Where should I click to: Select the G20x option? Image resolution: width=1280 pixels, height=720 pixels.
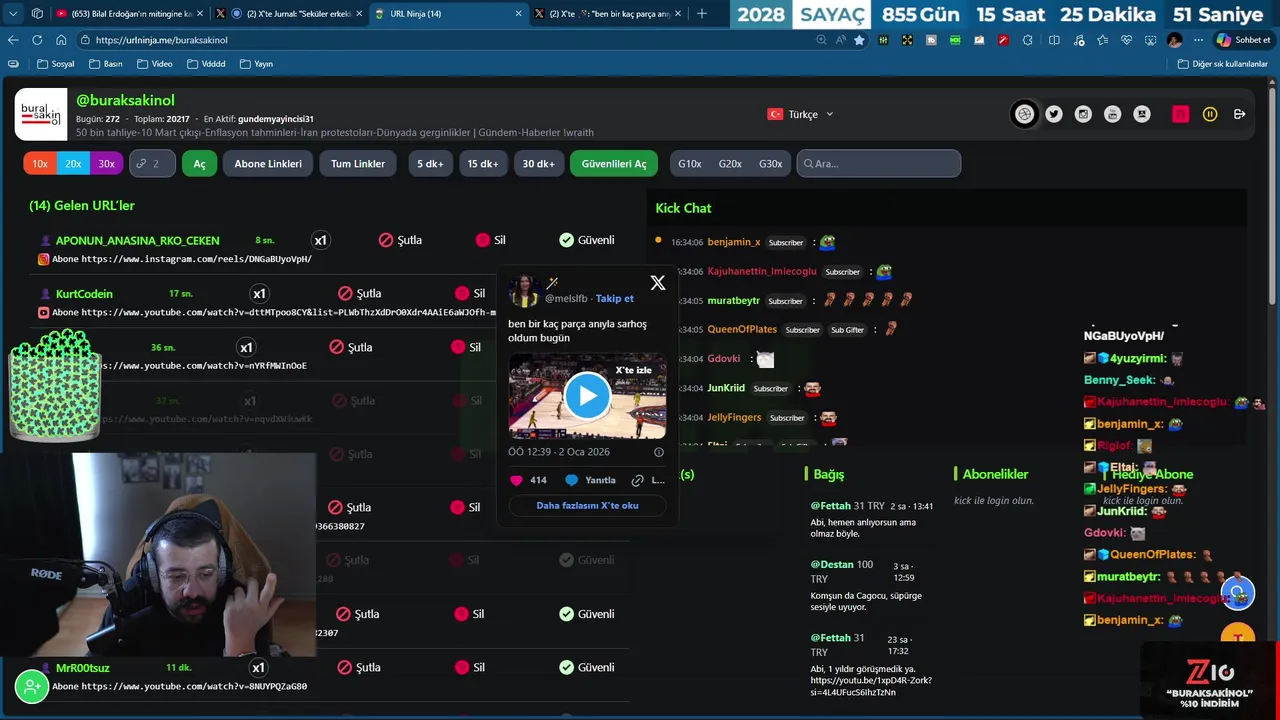[730, 163]
